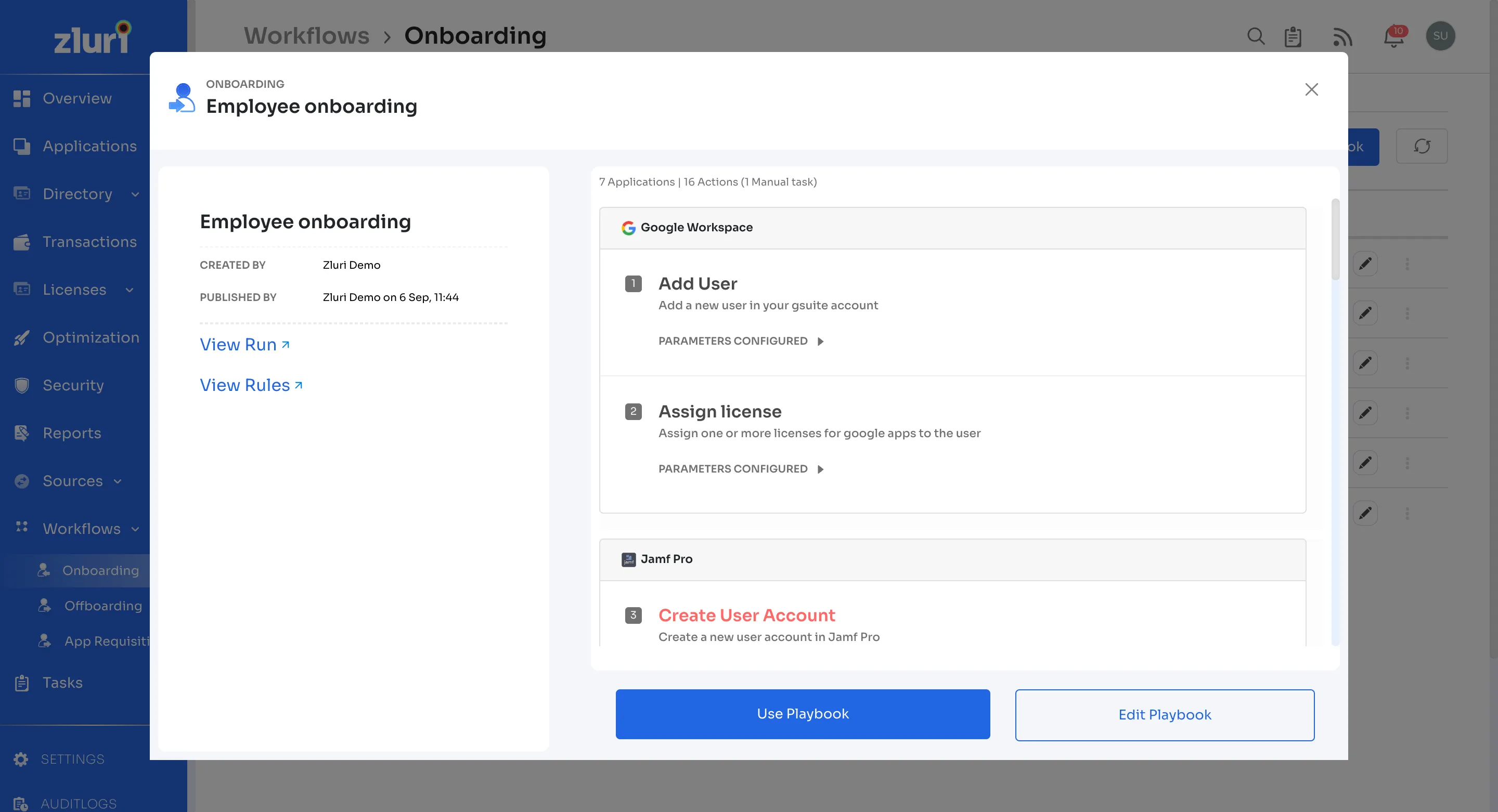Click the first row's pencil edit icon

[1365, 264]
